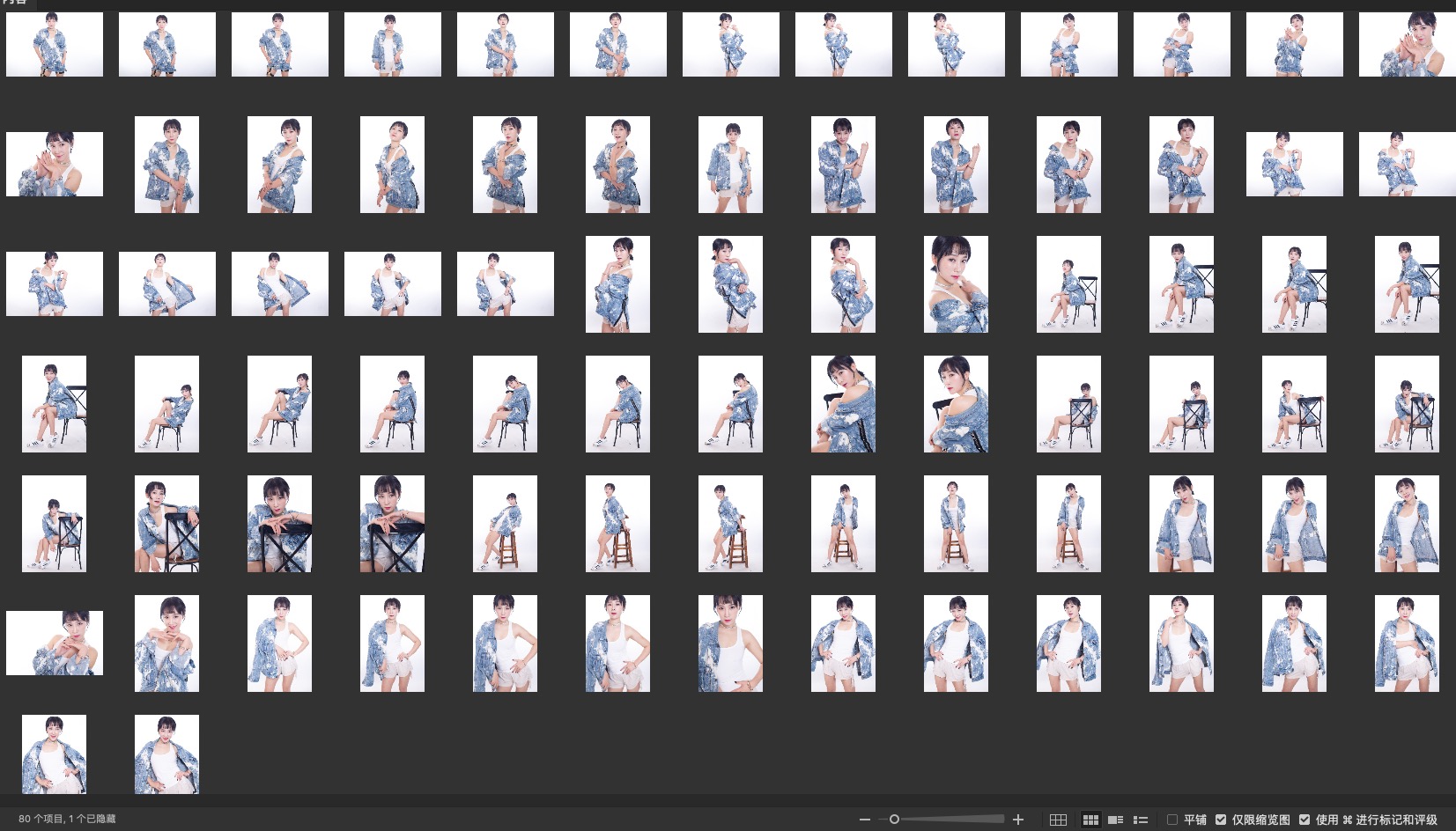1456x831 pixels.
Task: Switch to list view mode
Action: pos(1141,820)
